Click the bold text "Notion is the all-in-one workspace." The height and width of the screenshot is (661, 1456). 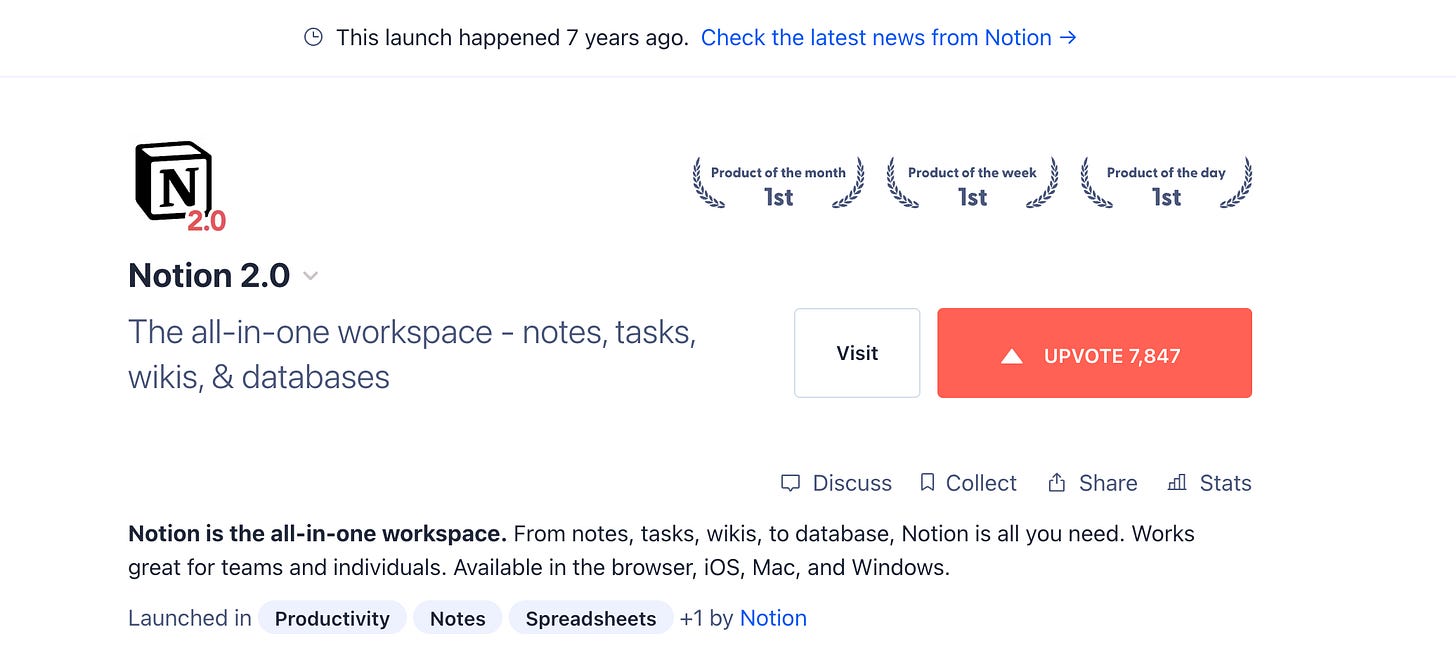[x=318, y=533]
